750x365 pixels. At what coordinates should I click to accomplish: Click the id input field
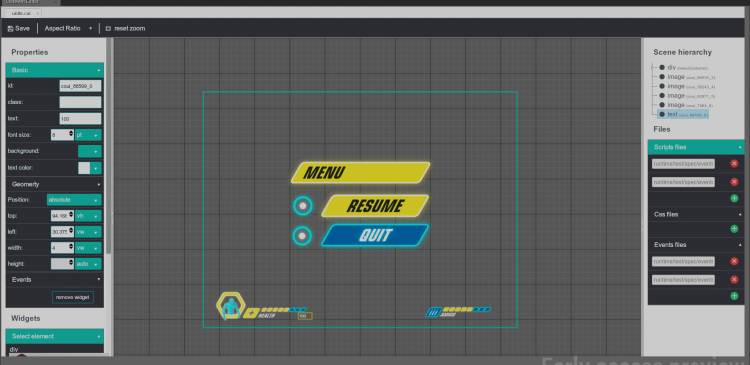pyautogui.click(x=80, y=86)
